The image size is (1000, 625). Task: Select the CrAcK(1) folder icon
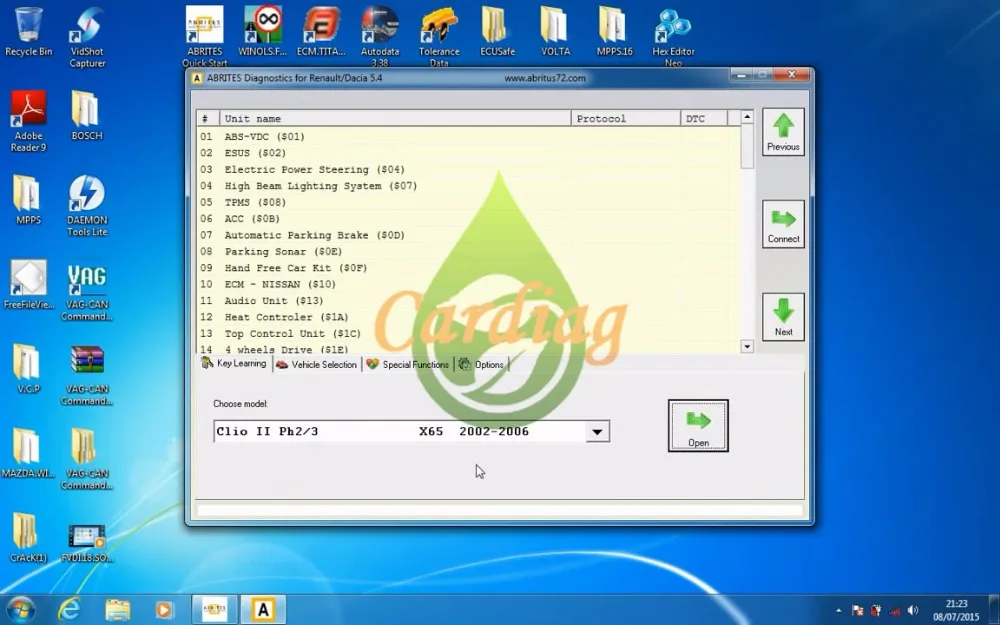pos(28,537)
